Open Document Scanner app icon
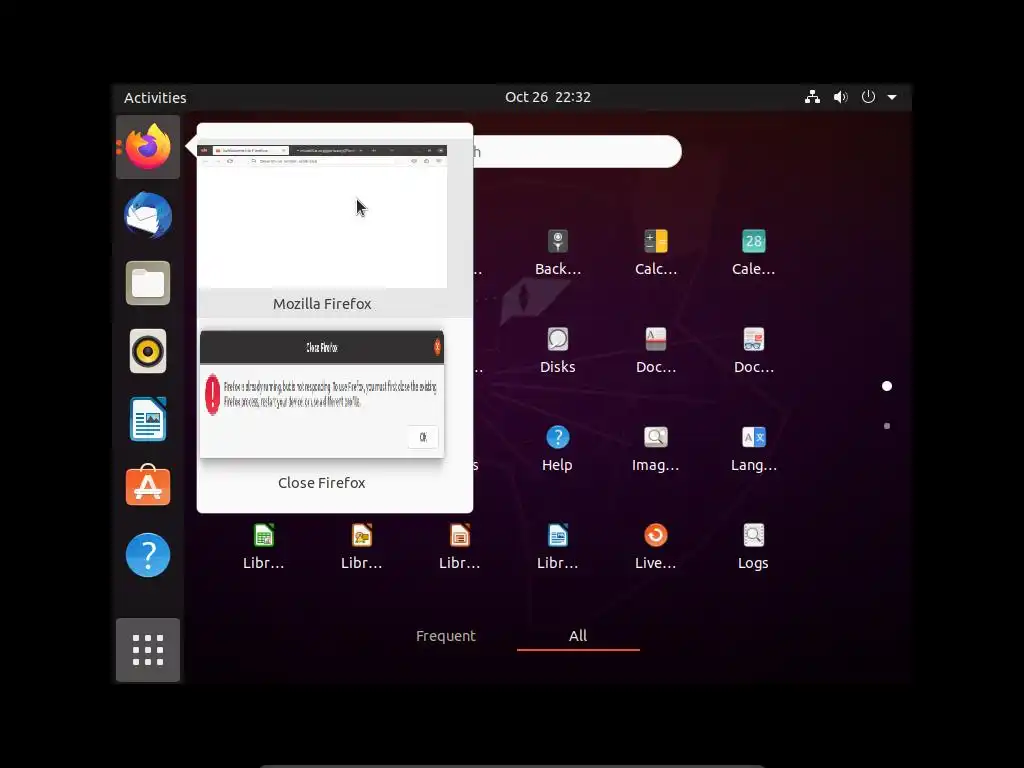 point(656,350)
